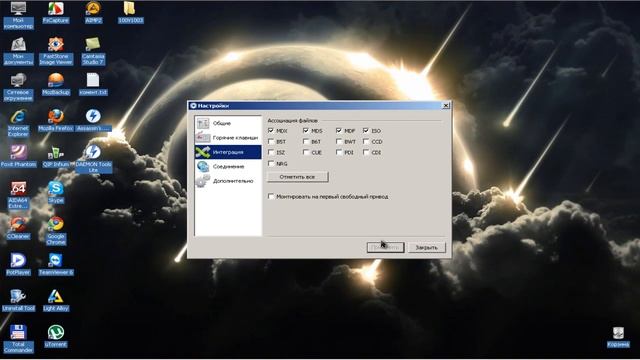Select the TeamViewer 6 desktop shortcut
This screenshot has width=640, height=360.
(56, 264)
